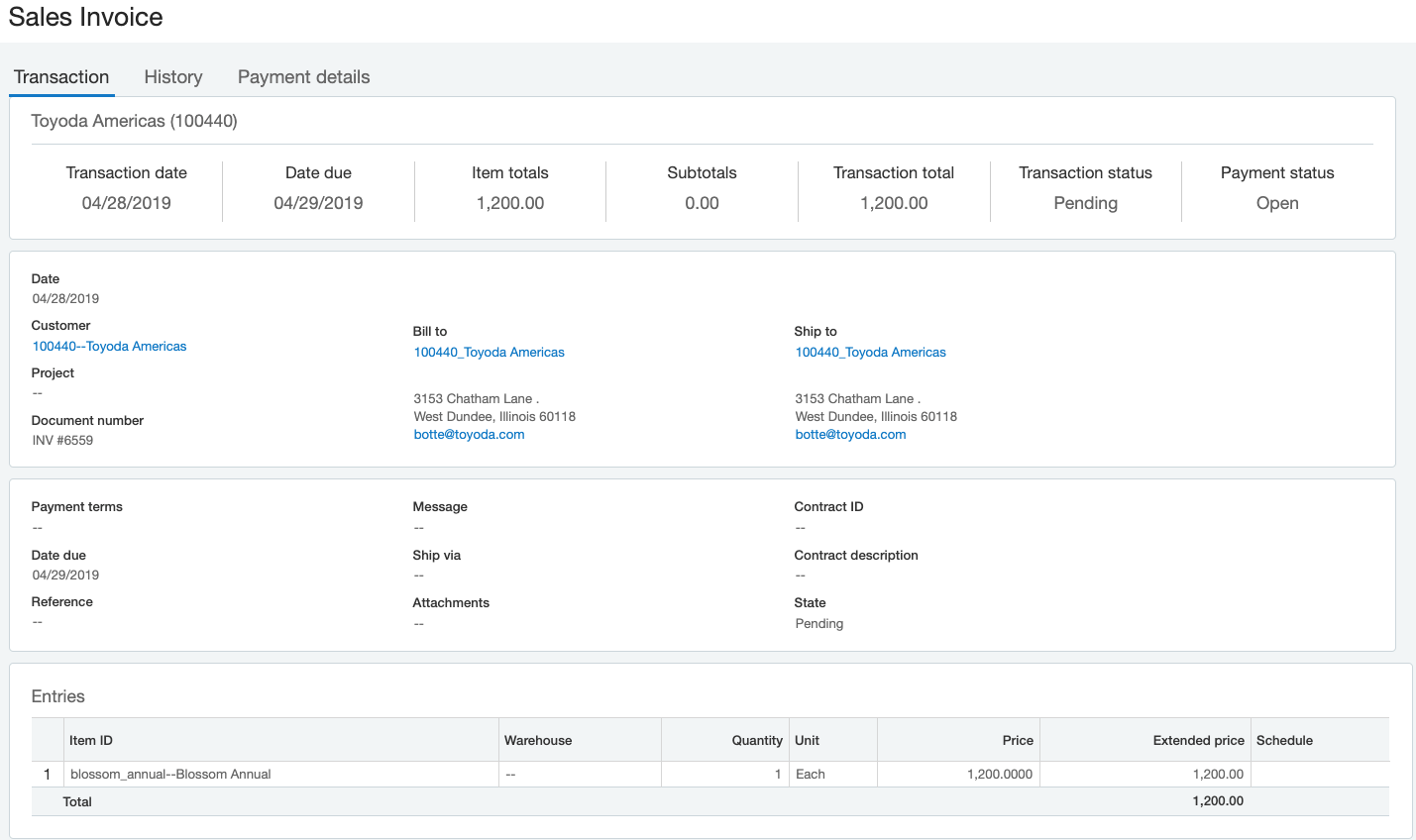
Task: Click the email link under Ship to address
Action: point(850,435)
